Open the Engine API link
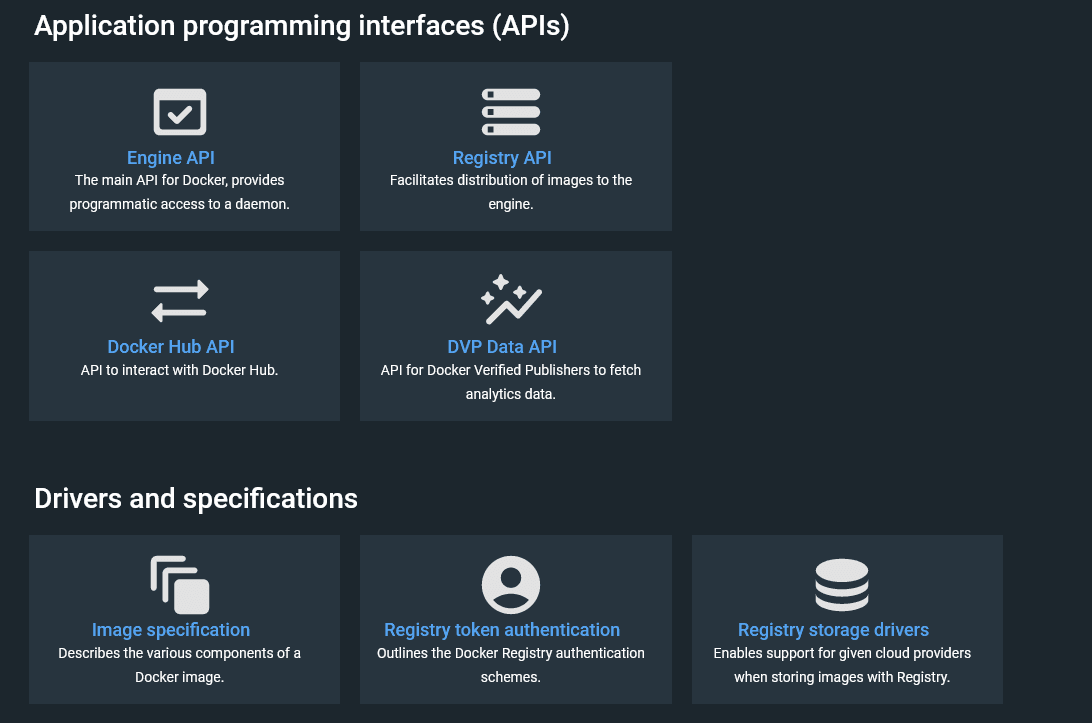1092x723 pixels. [171, 158]
